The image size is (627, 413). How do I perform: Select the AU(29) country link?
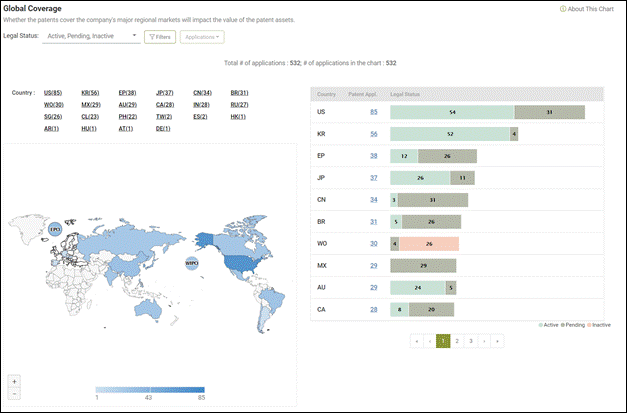(128, 105)
